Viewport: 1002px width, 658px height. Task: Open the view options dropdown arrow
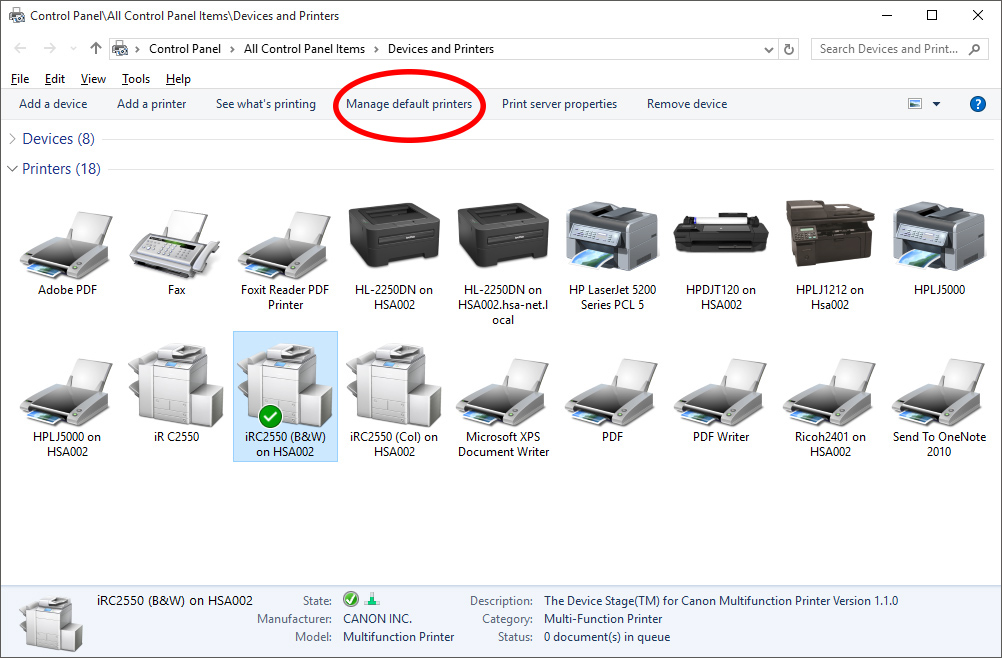[x=936, y=104]
